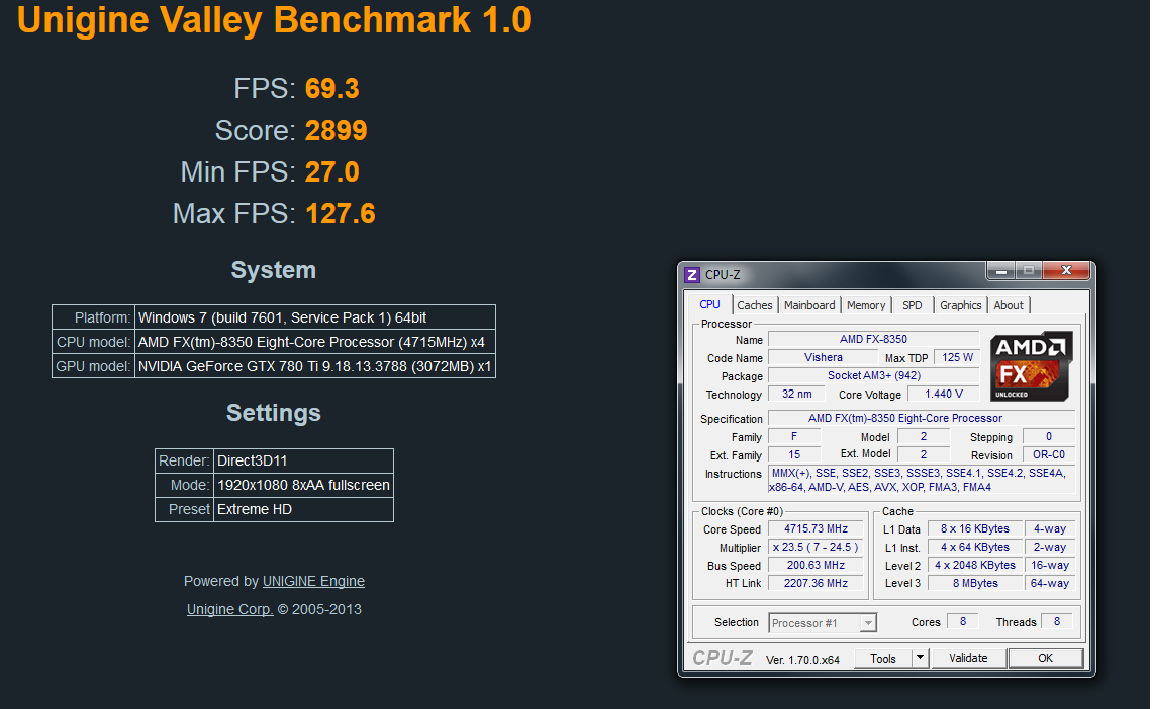Viewport: 1152px width, 709px height.
Task: Click the Min FPS value 27.0
Action: click(x=332, y=173)
